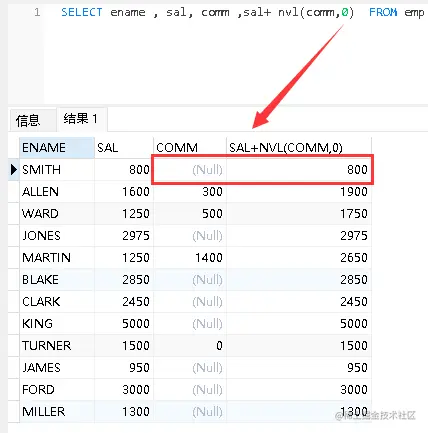Screen dimensions: 428x433
Task: Click the FROM keyword in the query
Action: [383, 12]
